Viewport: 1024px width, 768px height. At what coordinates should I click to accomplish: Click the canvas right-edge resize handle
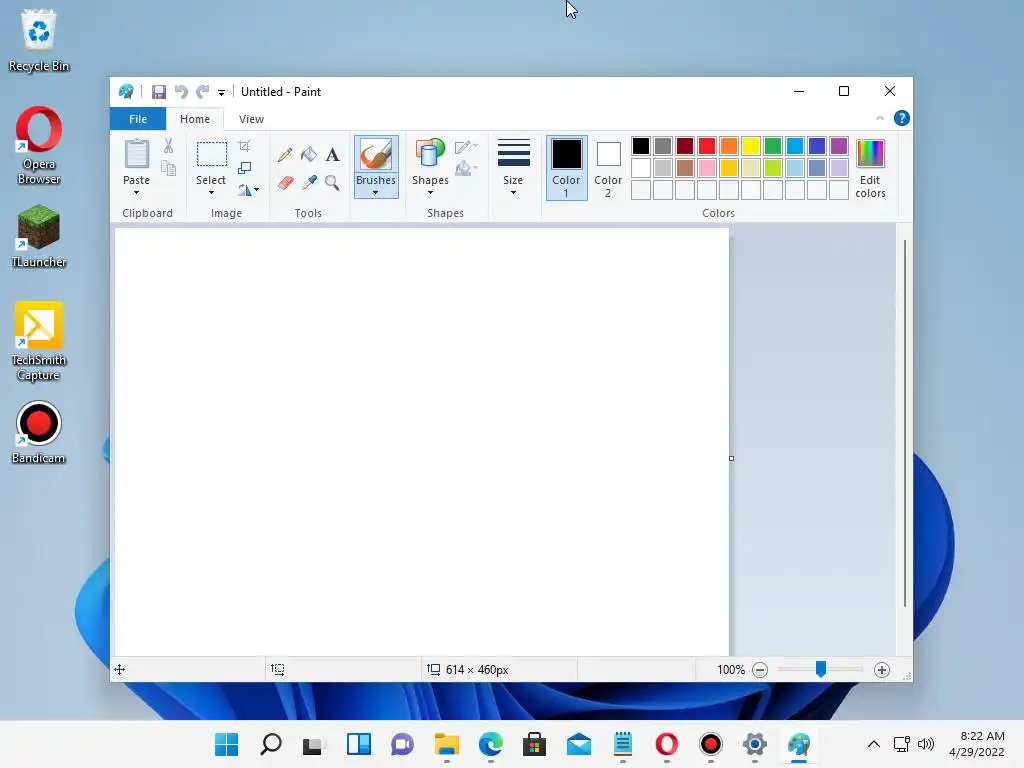point(731,458)
